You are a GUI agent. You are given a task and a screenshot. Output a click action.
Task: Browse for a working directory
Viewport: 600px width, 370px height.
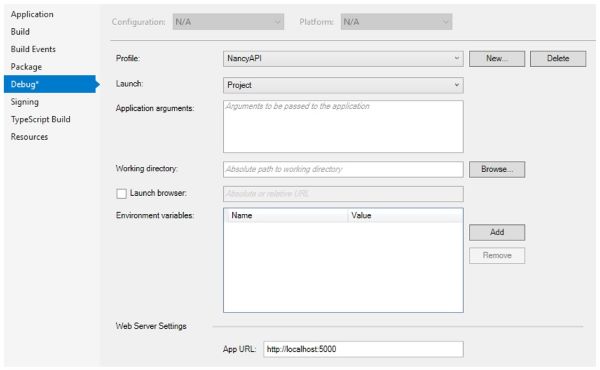click(x=497, y=169)
